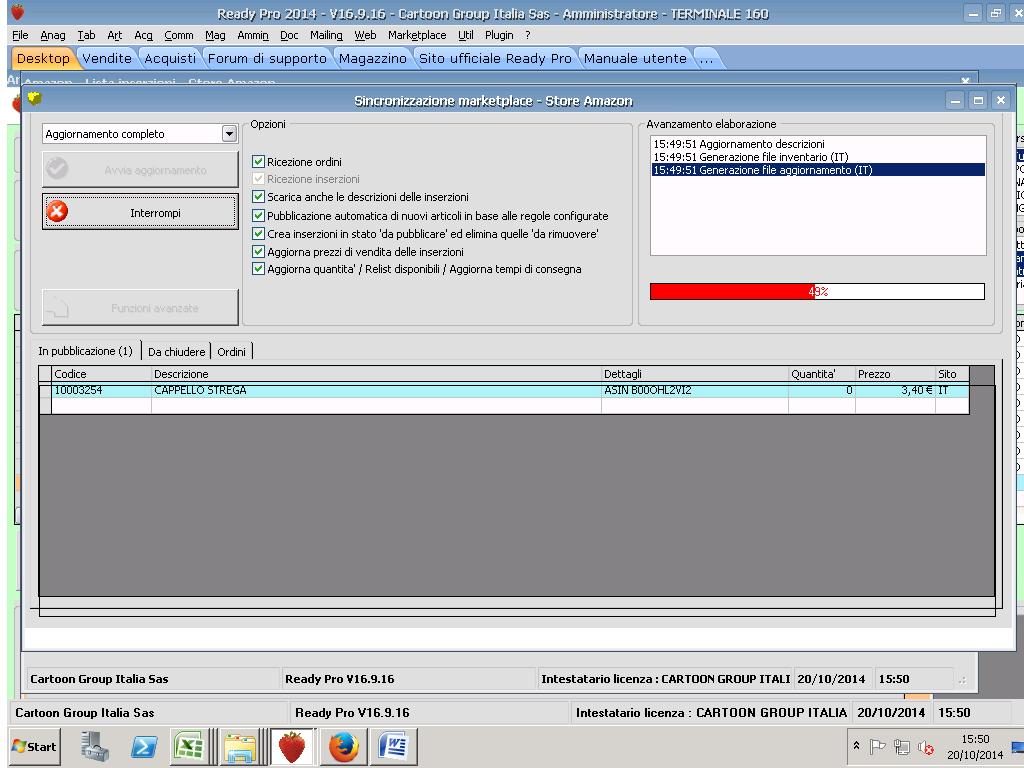
Task: Click the Descrizione column header
Action: pyautogui.click(x=376, y=374)
